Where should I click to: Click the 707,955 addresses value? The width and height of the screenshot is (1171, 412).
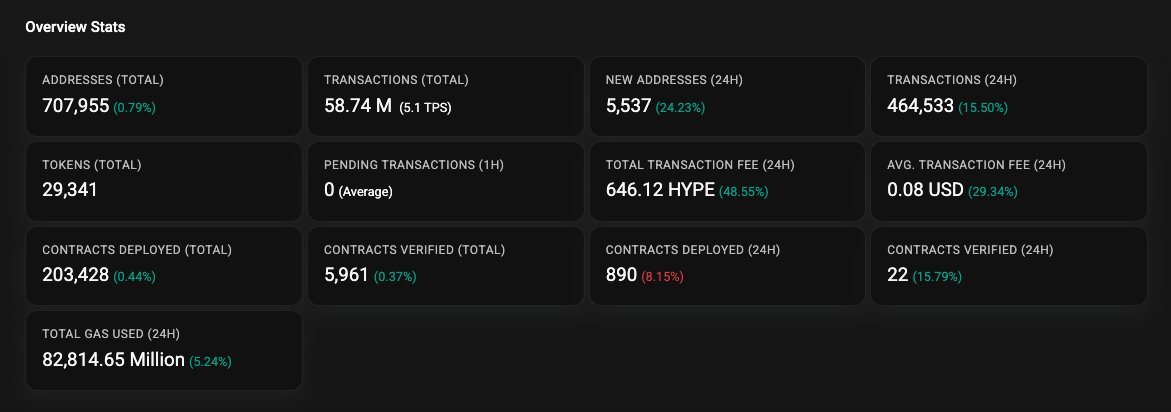(x=75, y=106)
